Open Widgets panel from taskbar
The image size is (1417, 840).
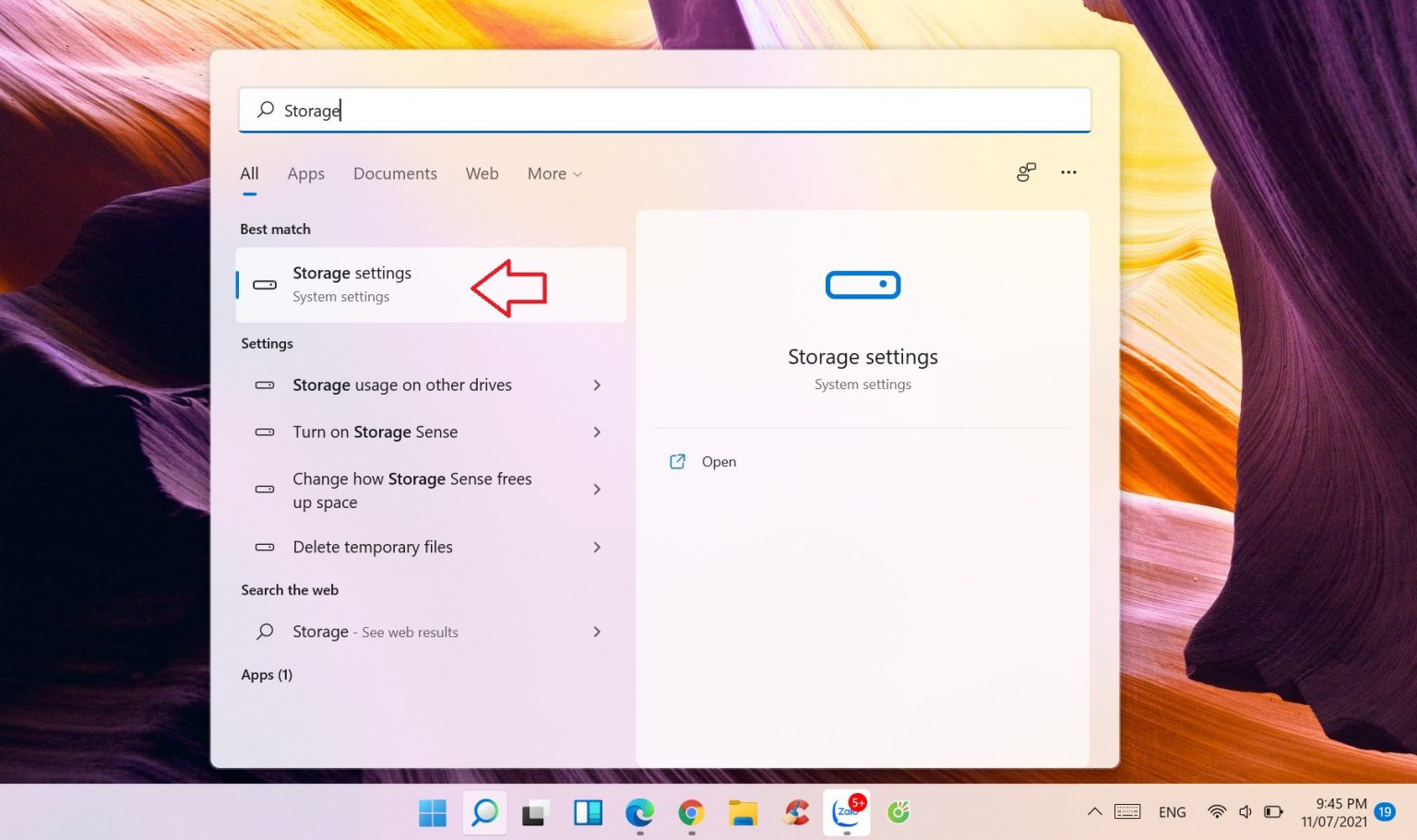pos(588,812)
